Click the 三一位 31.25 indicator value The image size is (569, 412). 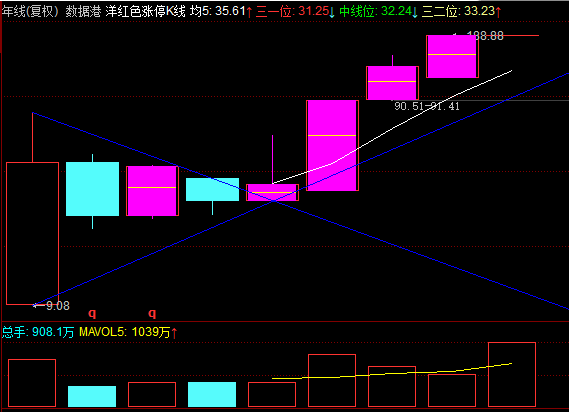pos(295,11)
